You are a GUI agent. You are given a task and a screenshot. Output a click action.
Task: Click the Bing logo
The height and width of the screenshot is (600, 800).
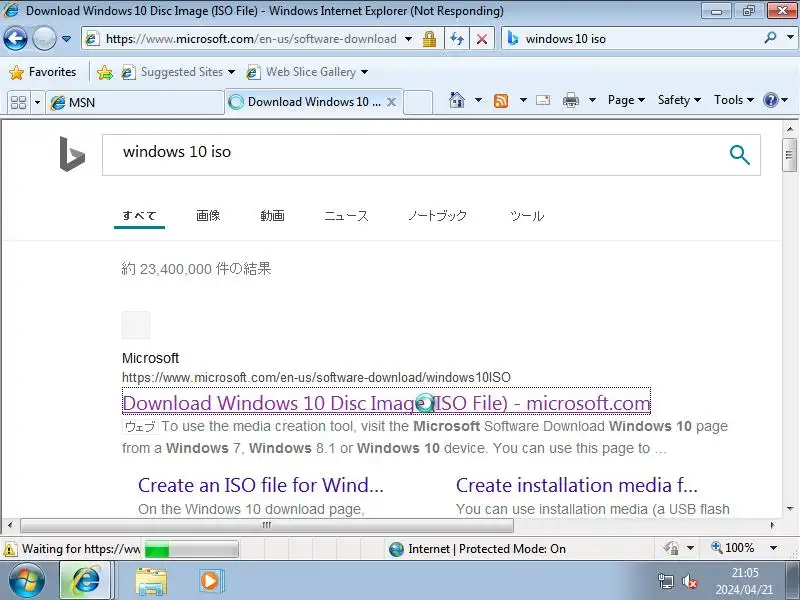point(72,154)
